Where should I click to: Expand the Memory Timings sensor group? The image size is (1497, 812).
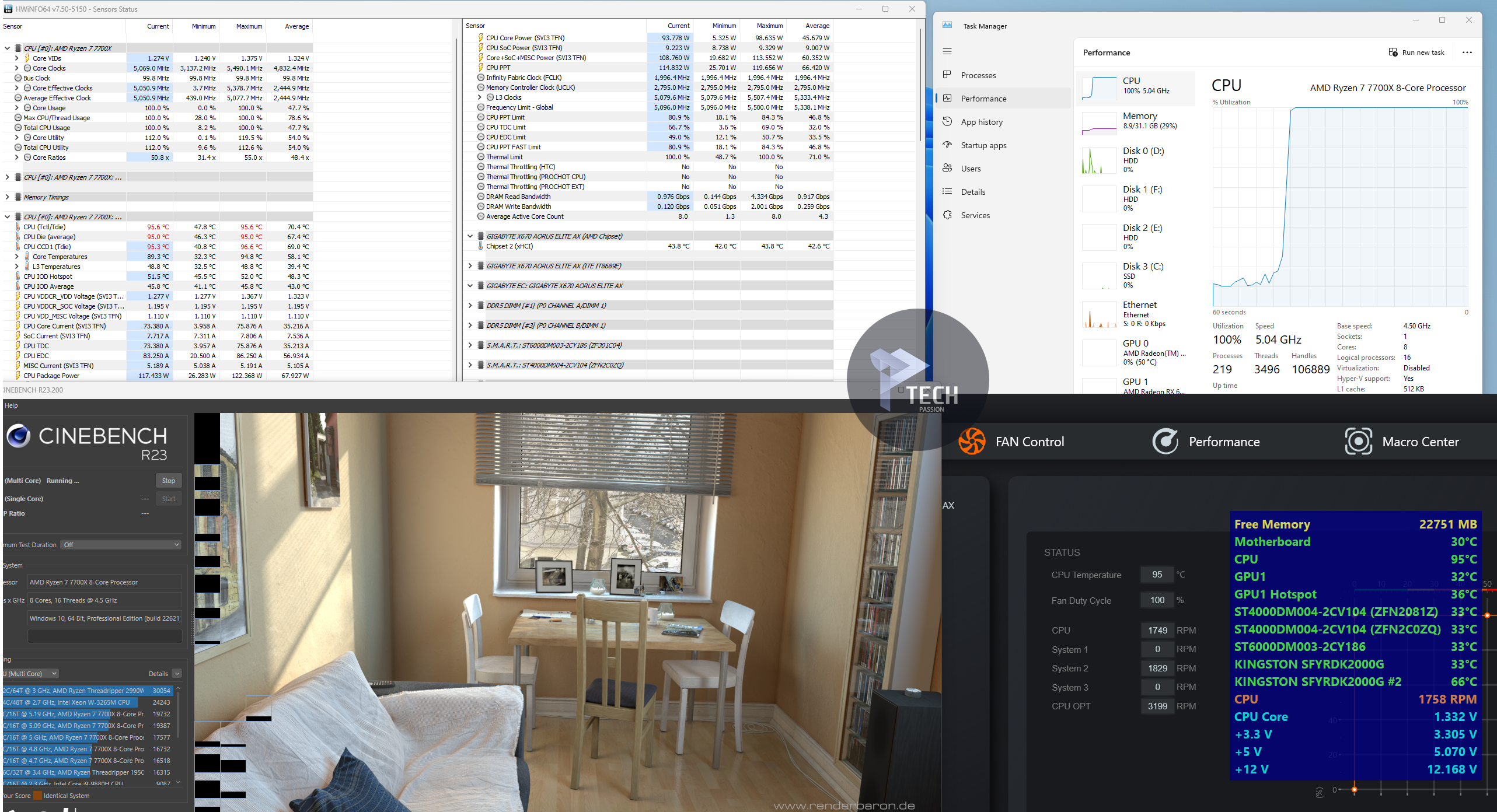pos(7,197)
